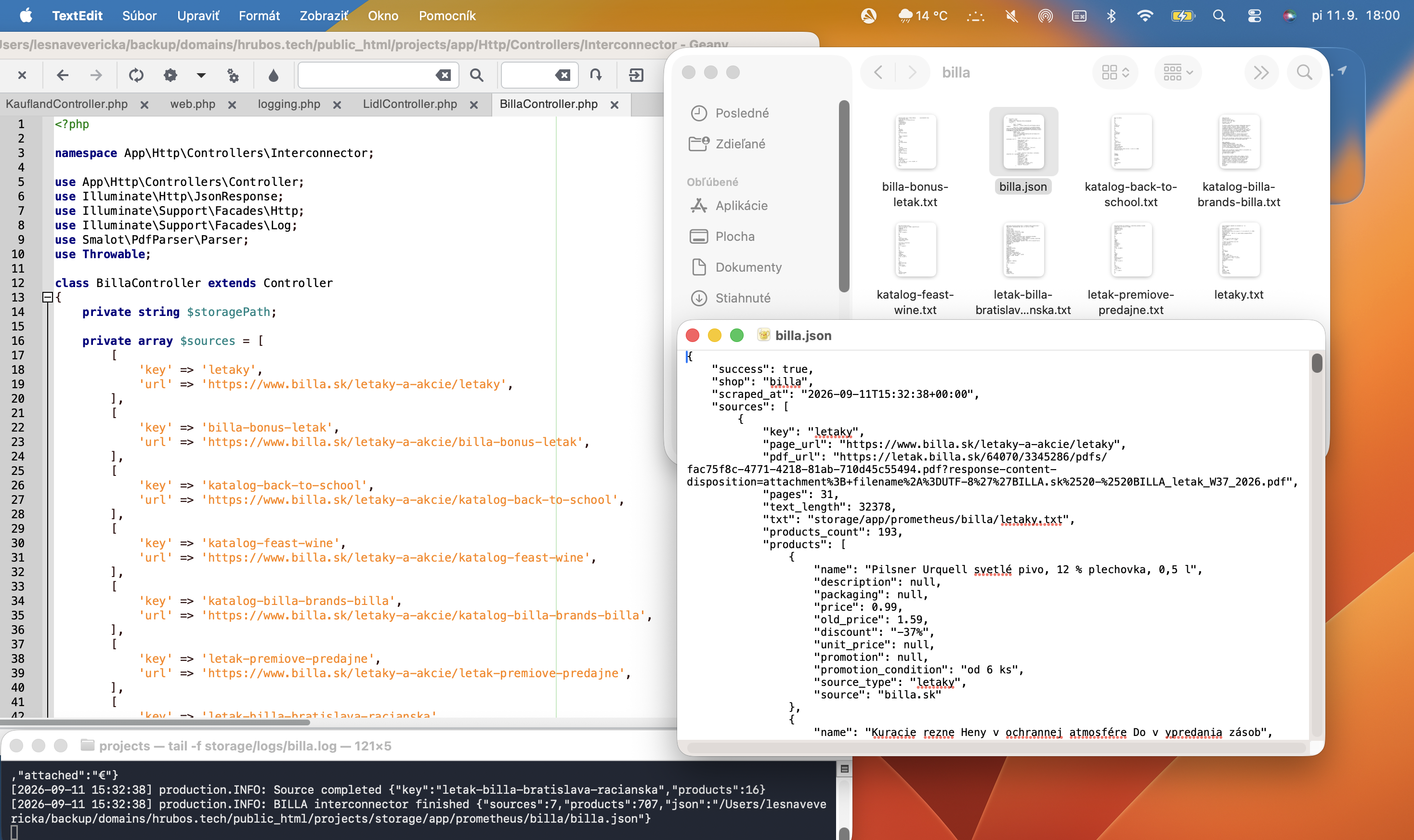Click the forward arrow in Geany toolbar
The height and width of the screenshot is (840, 1414).
[97, 75]
